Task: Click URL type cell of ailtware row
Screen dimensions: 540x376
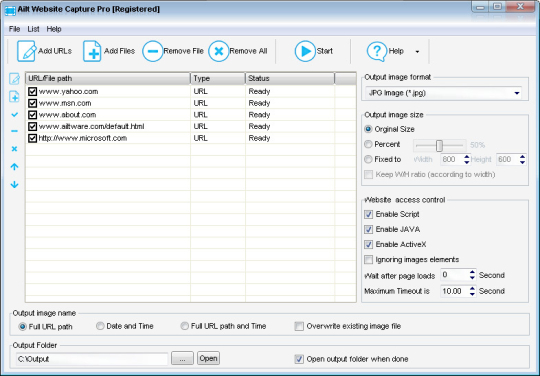Action: 200,127
